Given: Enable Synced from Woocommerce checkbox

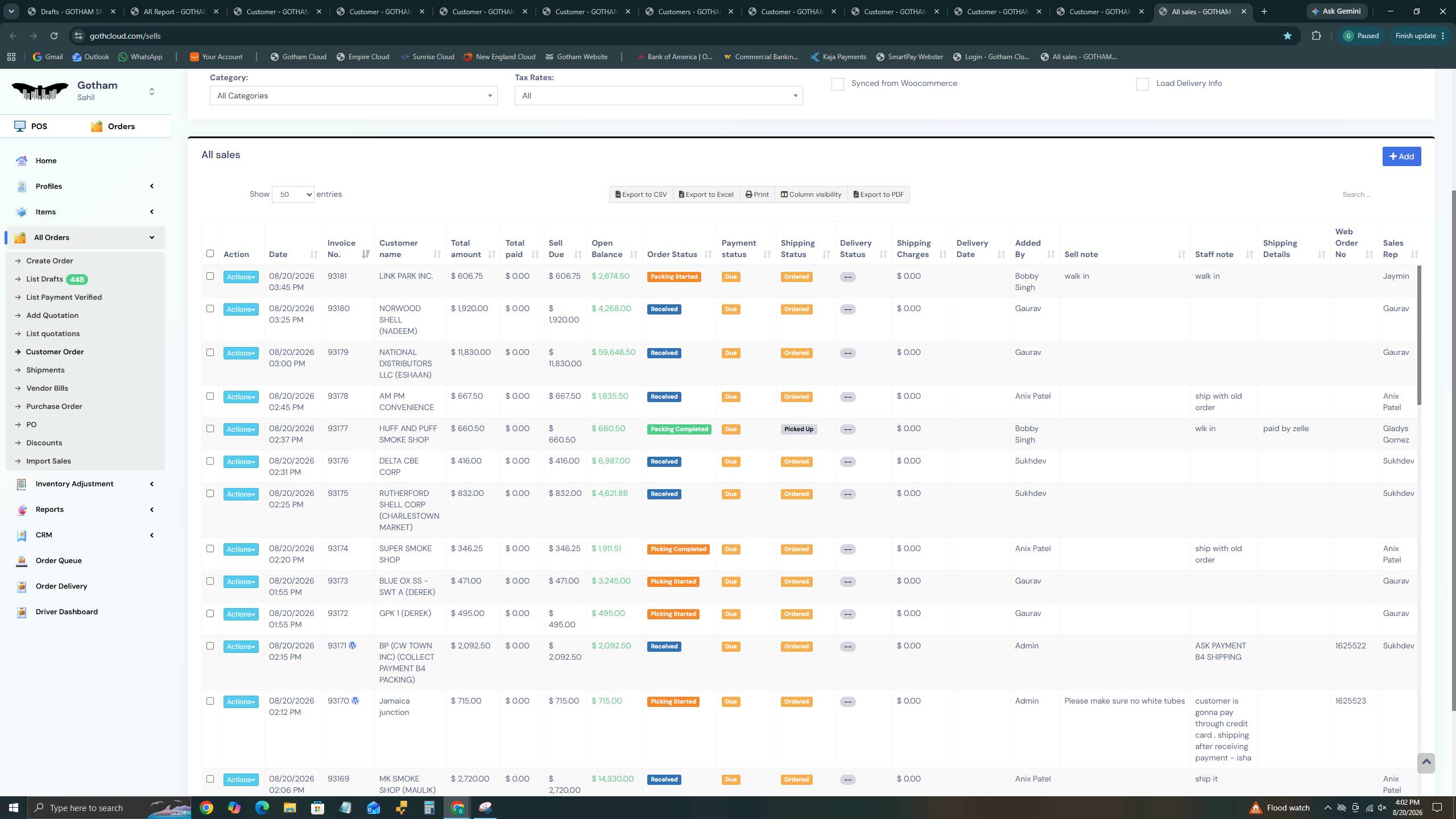Looking at the screenshot, I should [x=837, y=84].
